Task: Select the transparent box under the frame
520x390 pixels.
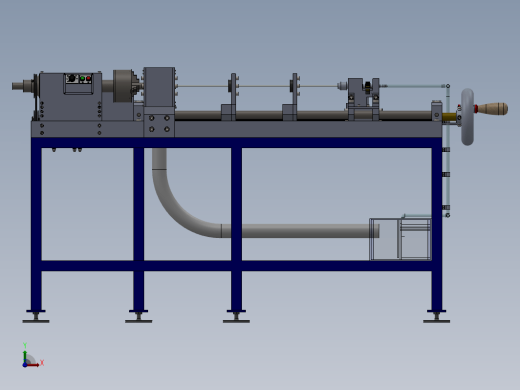Action: click(400, 239)
